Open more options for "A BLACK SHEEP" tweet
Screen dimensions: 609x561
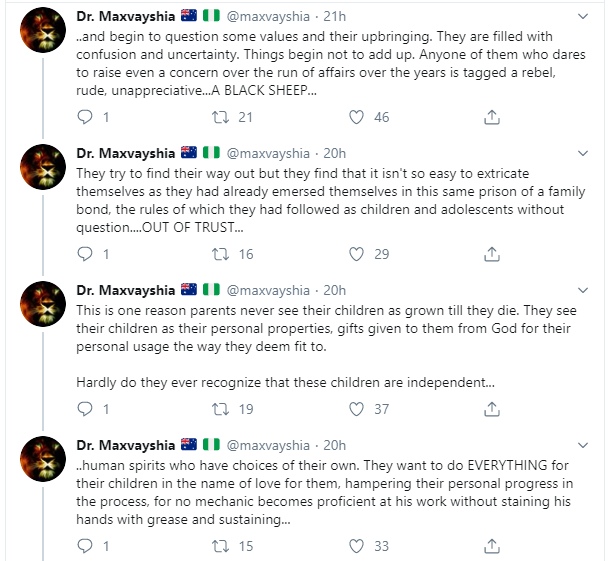coord(584,17)
